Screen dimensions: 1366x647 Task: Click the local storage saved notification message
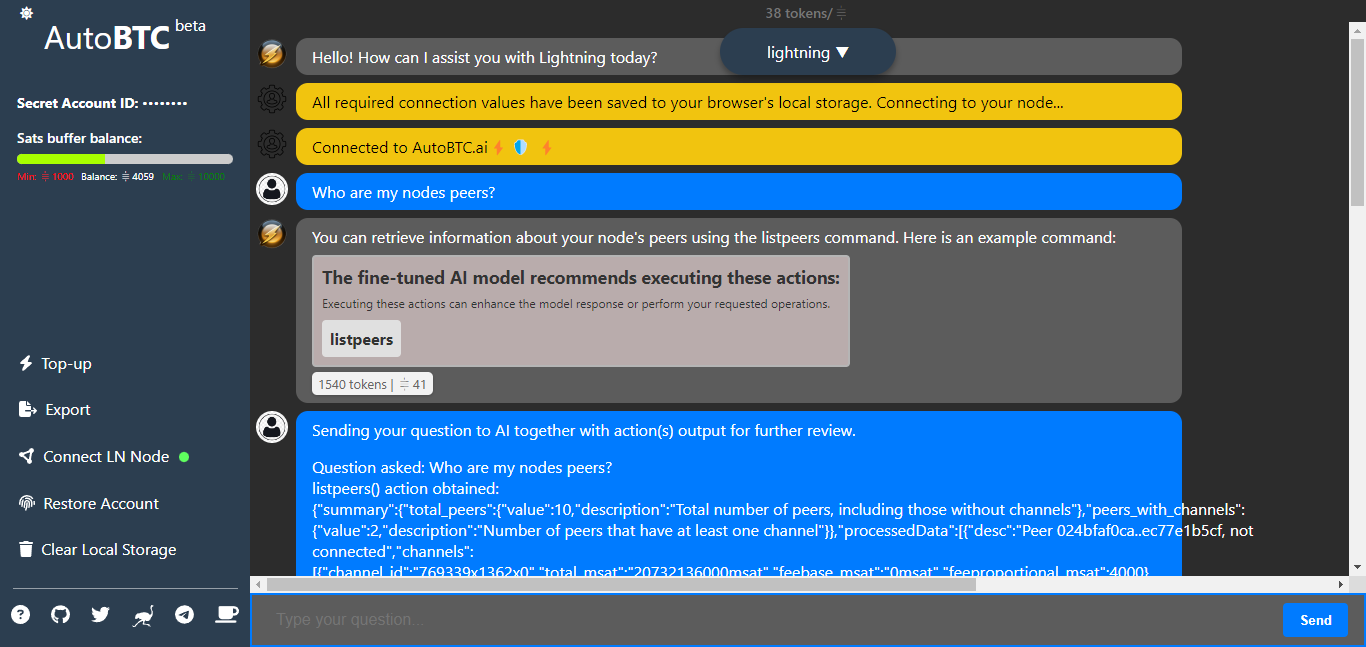(x=739, y=102)
